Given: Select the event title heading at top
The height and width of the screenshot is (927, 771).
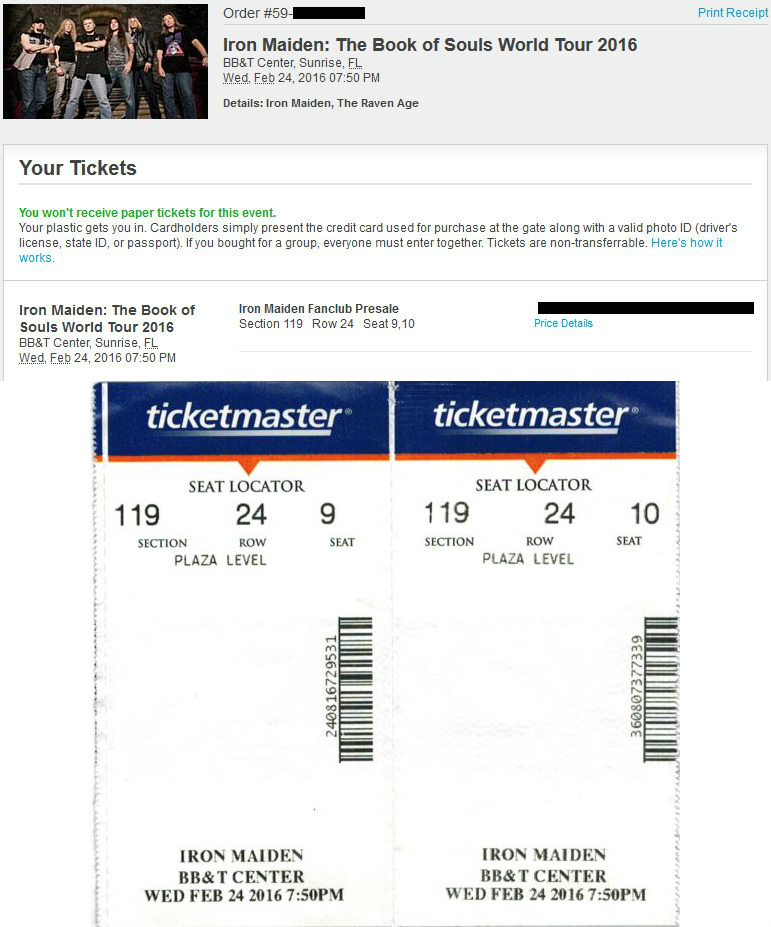Looking at the screenshot, I should click(x=430, y=45).
